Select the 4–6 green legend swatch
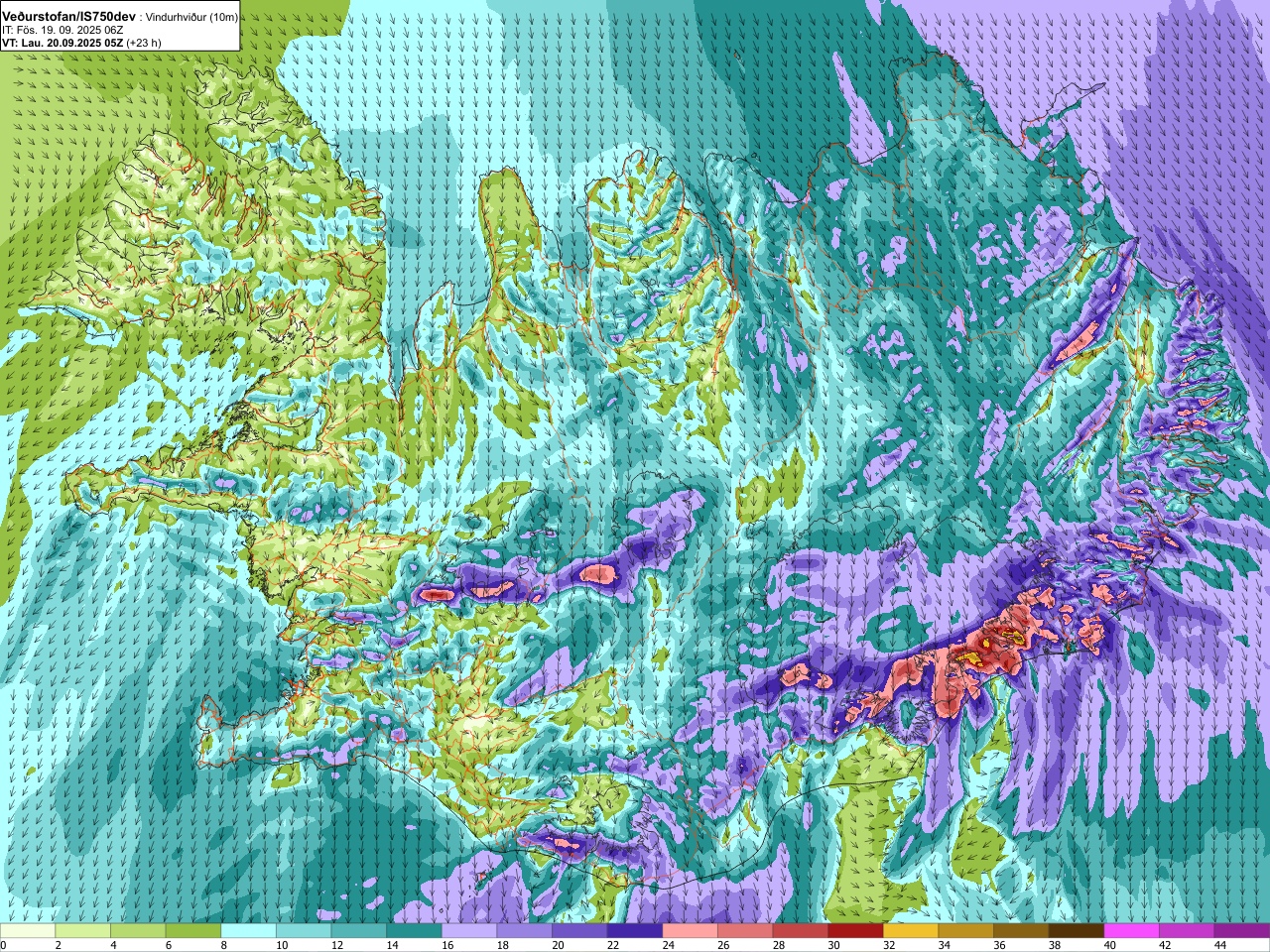 [138, 931]
